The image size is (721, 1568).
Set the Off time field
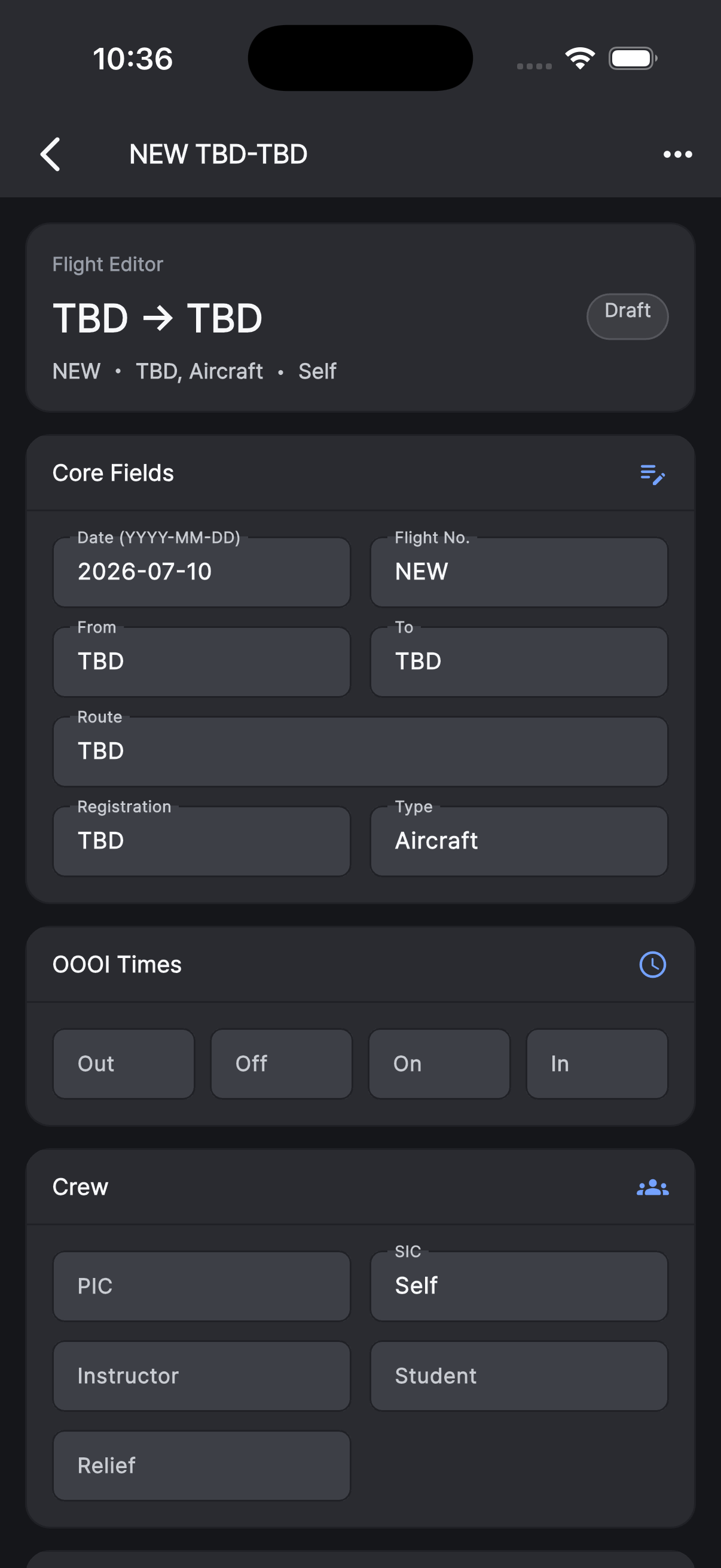[282, 1064]
